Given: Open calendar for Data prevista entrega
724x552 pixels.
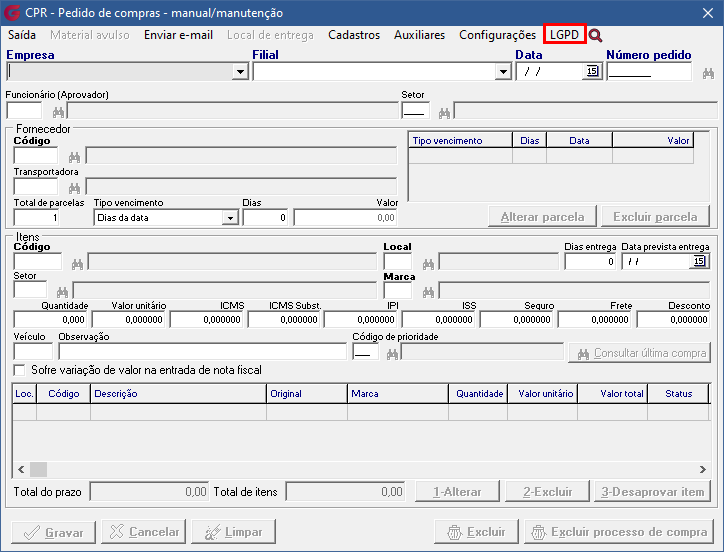Looking at the screenshot, I should 699,261.
